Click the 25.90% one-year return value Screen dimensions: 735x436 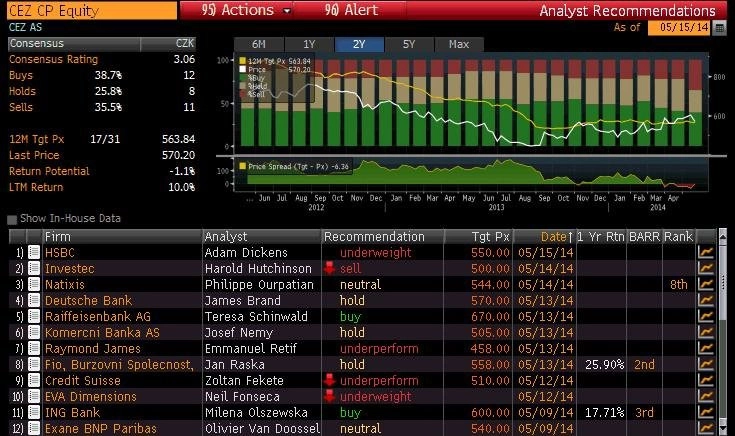coord(605,365)
